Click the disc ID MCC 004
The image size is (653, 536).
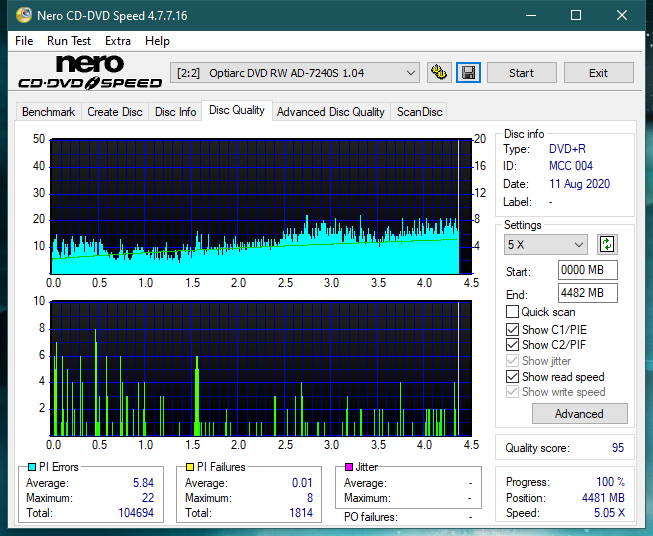point(571,166)
